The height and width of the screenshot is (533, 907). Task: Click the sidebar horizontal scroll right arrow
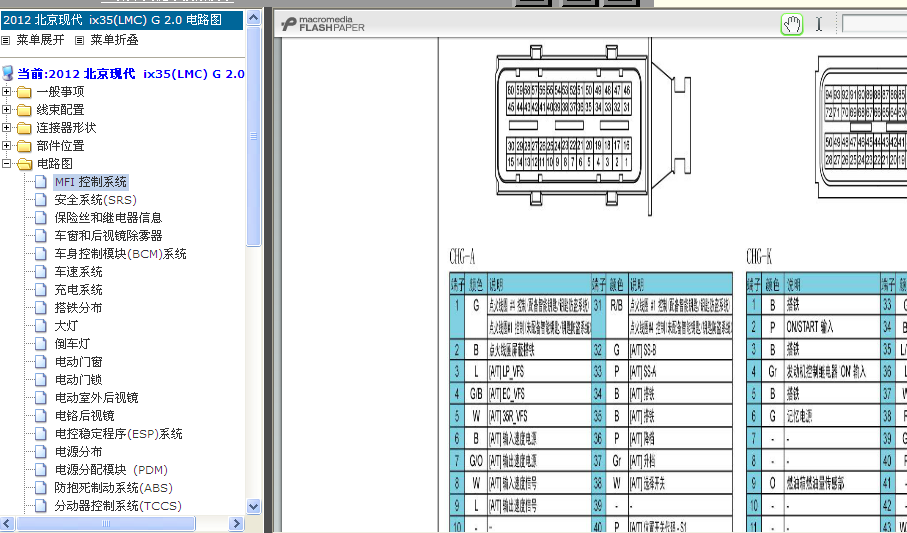click(x=236, y=524)
